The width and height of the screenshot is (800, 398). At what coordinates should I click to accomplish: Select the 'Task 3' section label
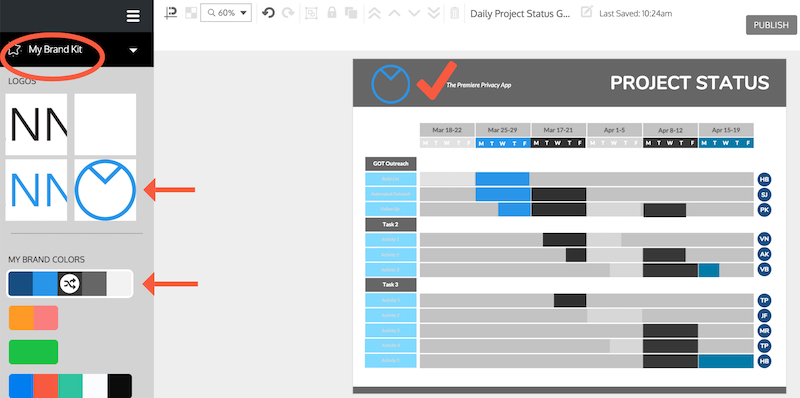click(391, 285)
